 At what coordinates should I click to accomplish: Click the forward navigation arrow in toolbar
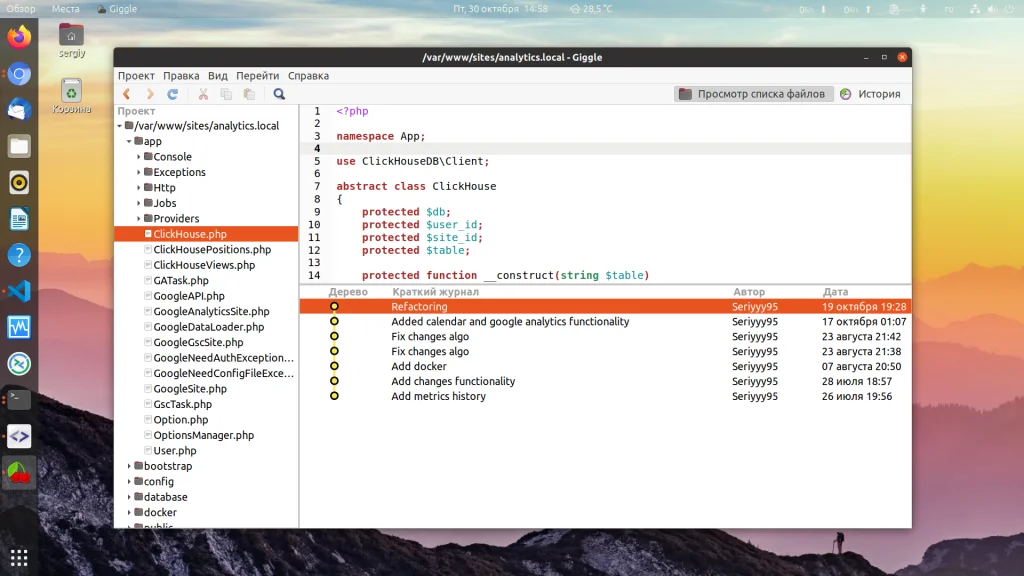pos(150,94)
